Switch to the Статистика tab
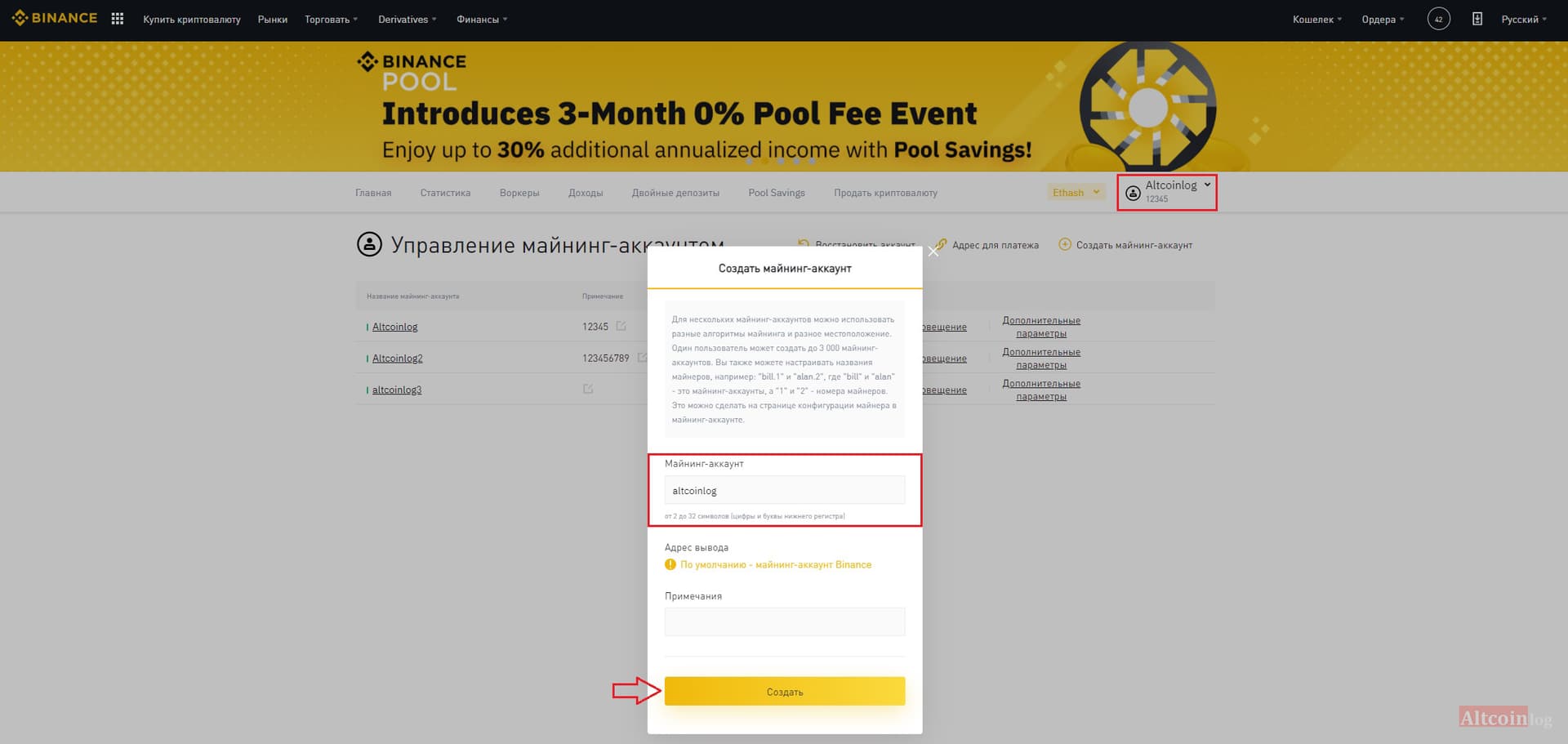Image resolution: width=1568 pixels, height=744 pixels. (445, 193)
